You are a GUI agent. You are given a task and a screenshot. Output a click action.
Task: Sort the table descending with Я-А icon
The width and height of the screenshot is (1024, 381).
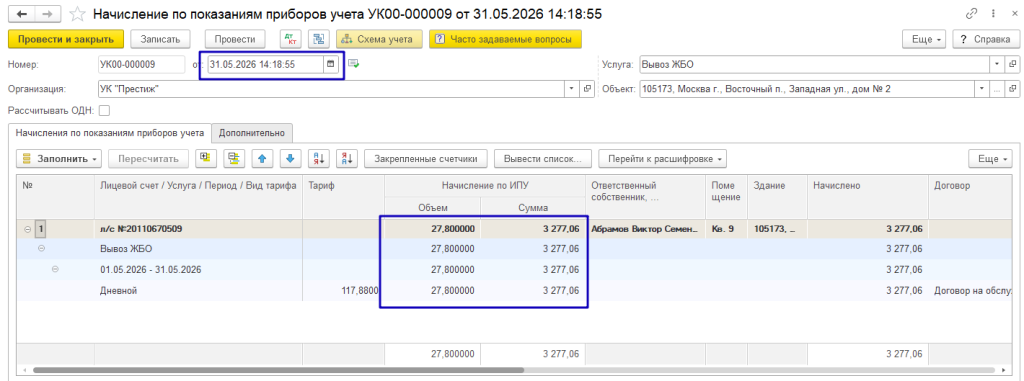click(346, 158)
